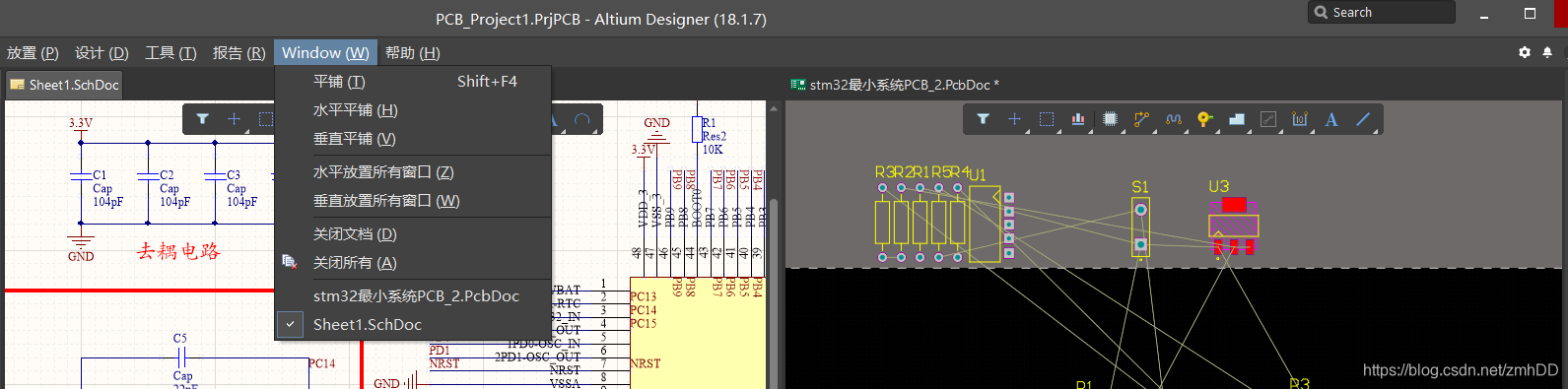This screenshot has height=389, width=1568.
Task: Click the place via icon in PCB toolbar
Action: coord(1204,119)
